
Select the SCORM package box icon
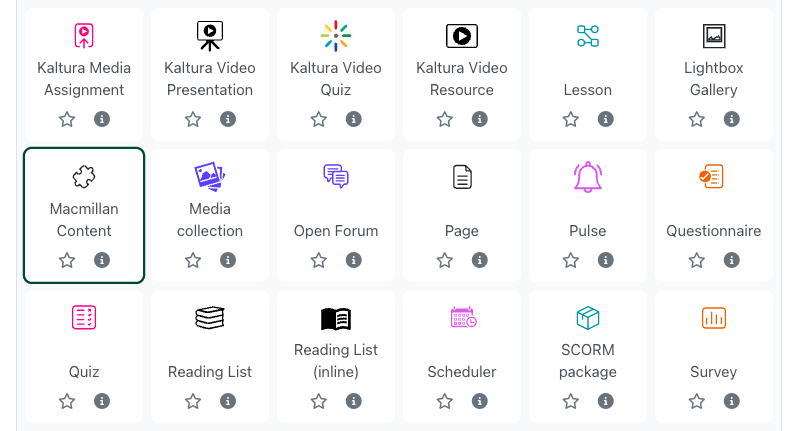click(x=588, y=318)
